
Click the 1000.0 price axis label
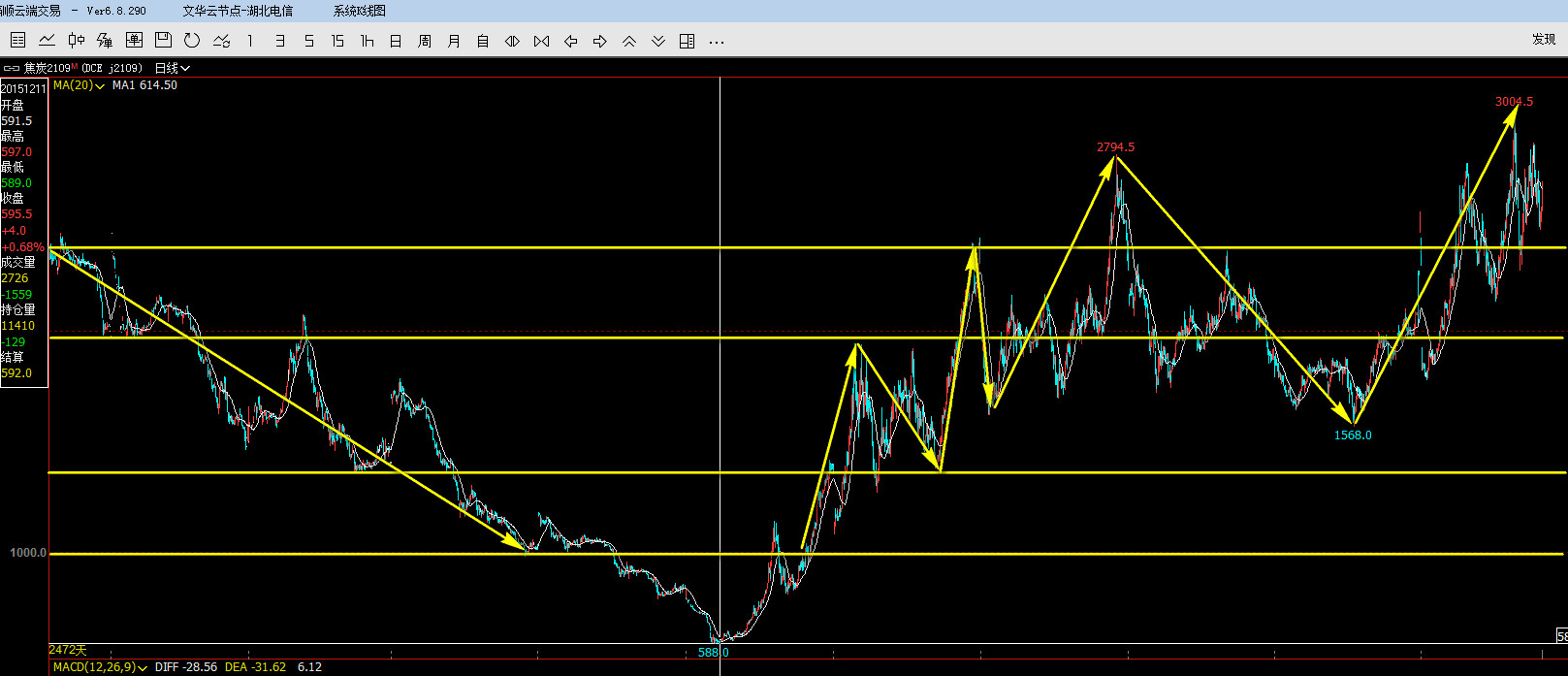[28, 553]
